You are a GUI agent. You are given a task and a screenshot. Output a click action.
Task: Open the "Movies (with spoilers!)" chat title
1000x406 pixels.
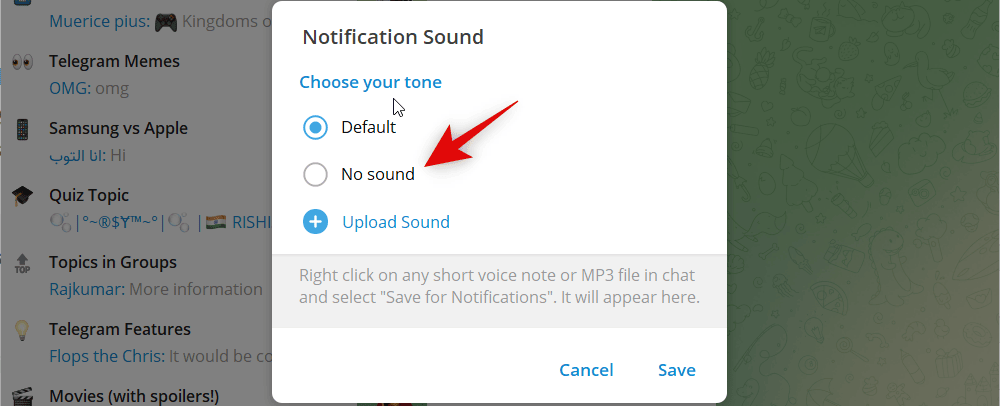tap(134, 396)
